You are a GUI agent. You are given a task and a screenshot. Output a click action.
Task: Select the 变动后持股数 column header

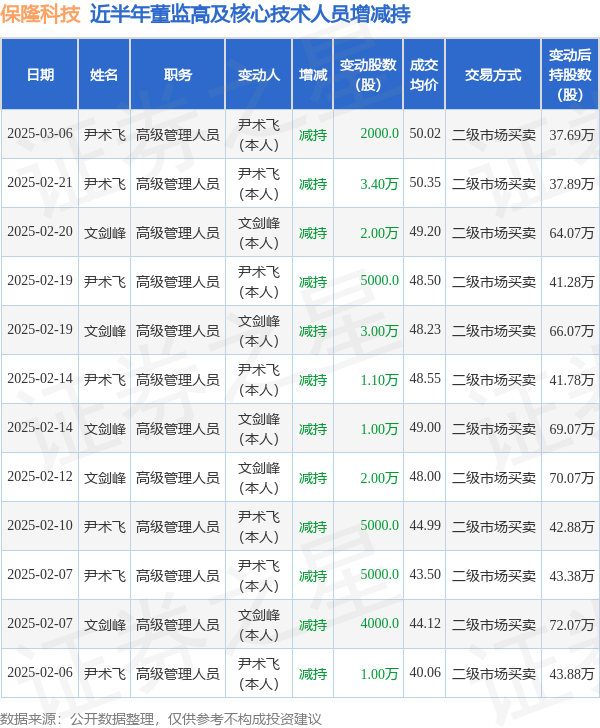(x=570, y=75)
